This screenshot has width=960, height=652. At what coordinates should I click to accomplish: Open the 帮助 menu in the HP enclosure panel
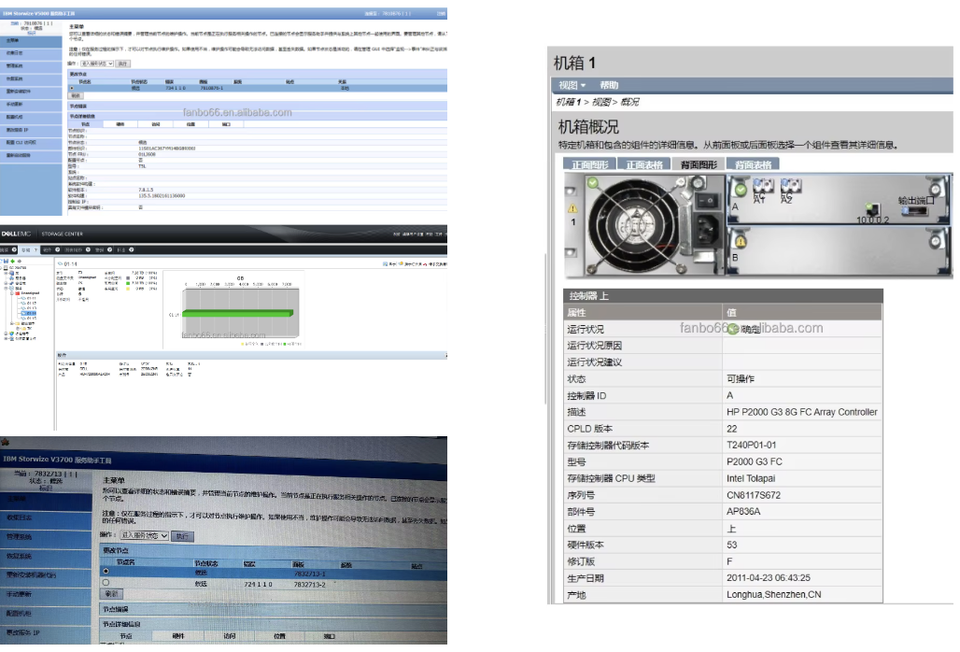point(609,85)
